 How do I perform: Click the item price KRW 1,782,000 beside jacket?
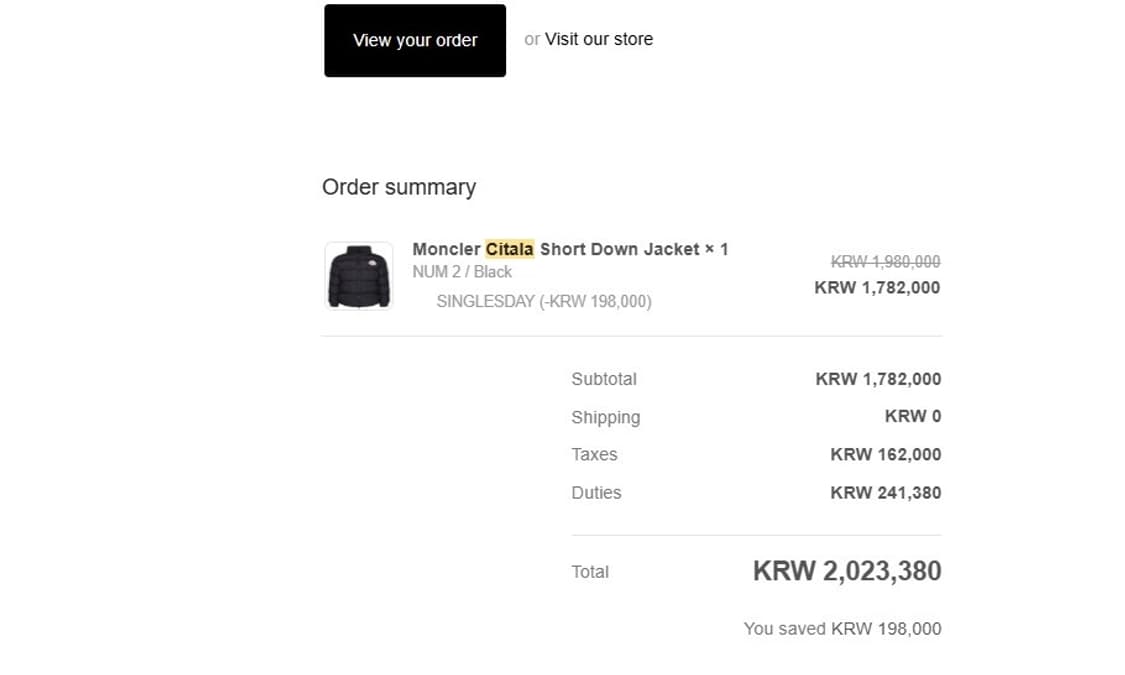click(x=877, y=287)
